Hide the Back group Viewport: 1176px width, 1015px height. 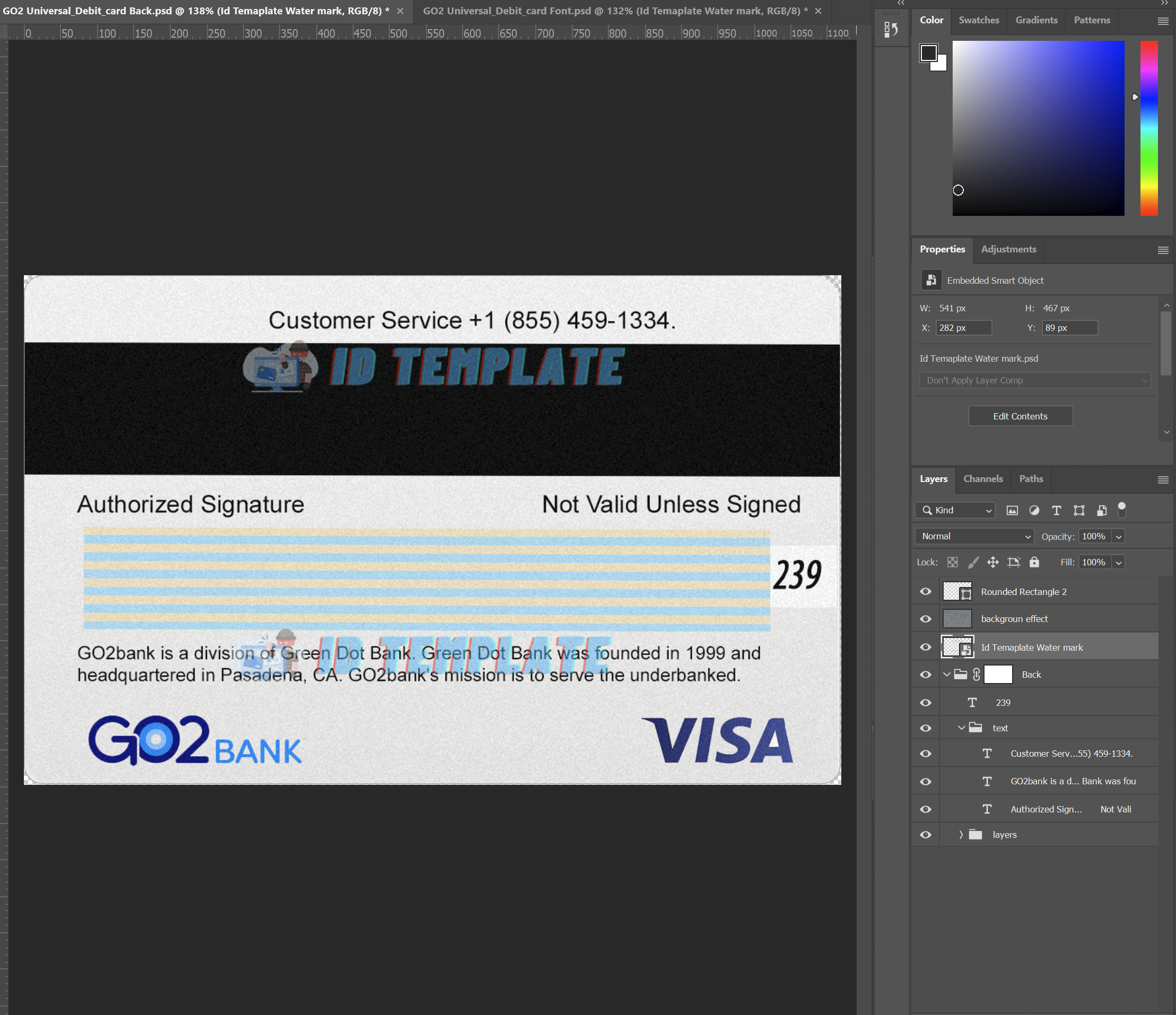click(926, 675)
